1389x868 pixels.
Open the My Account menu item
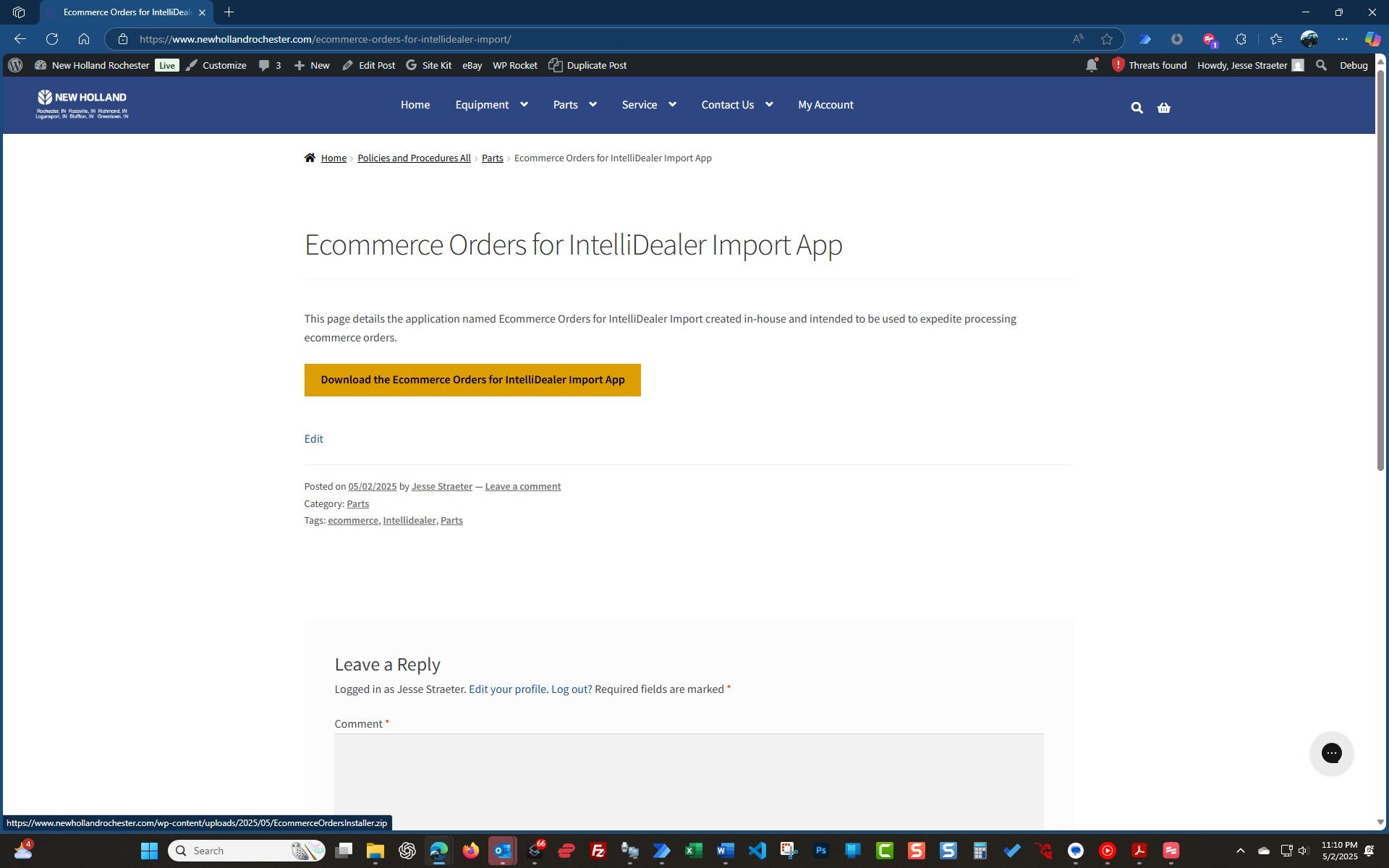pos(825,105)
